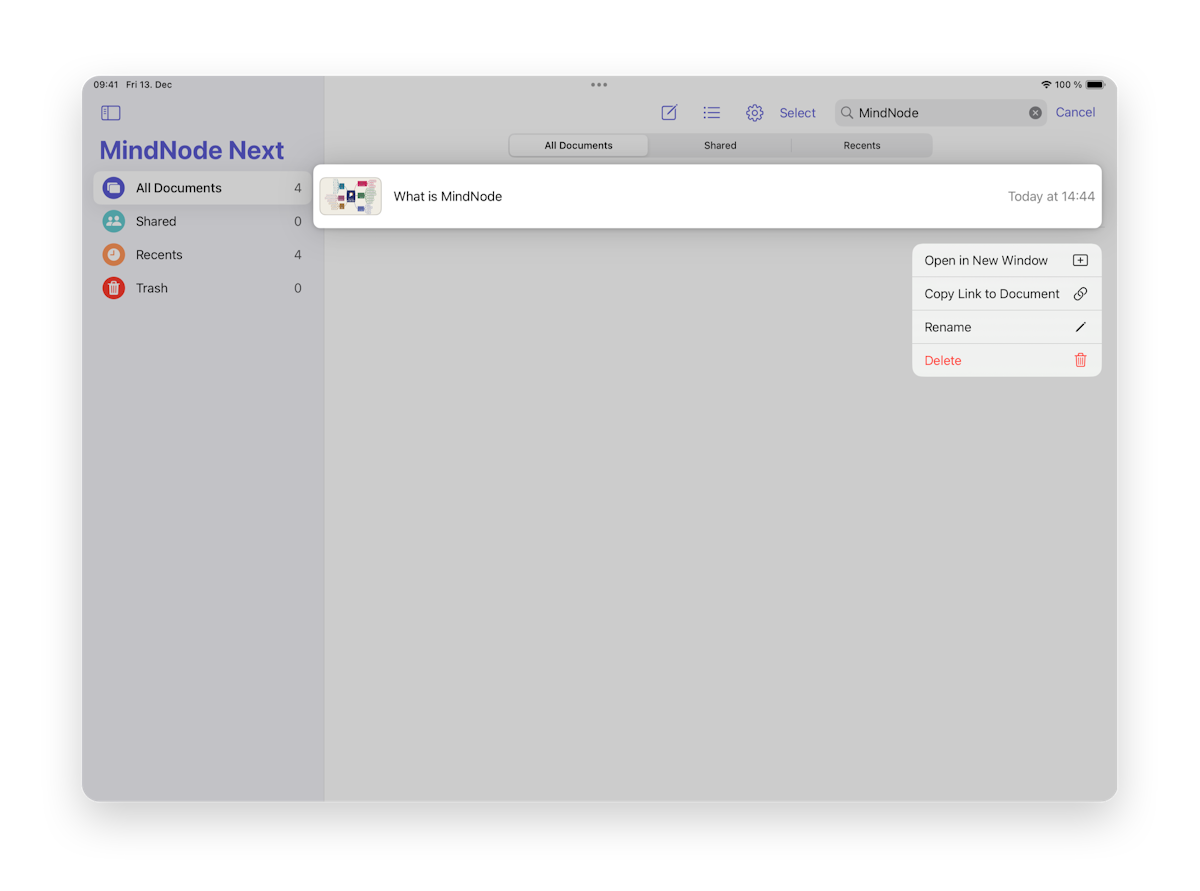Switch to the Recents segment tab
The height and width of the screenshot is (891, 1200).
[x=862, y=146]
